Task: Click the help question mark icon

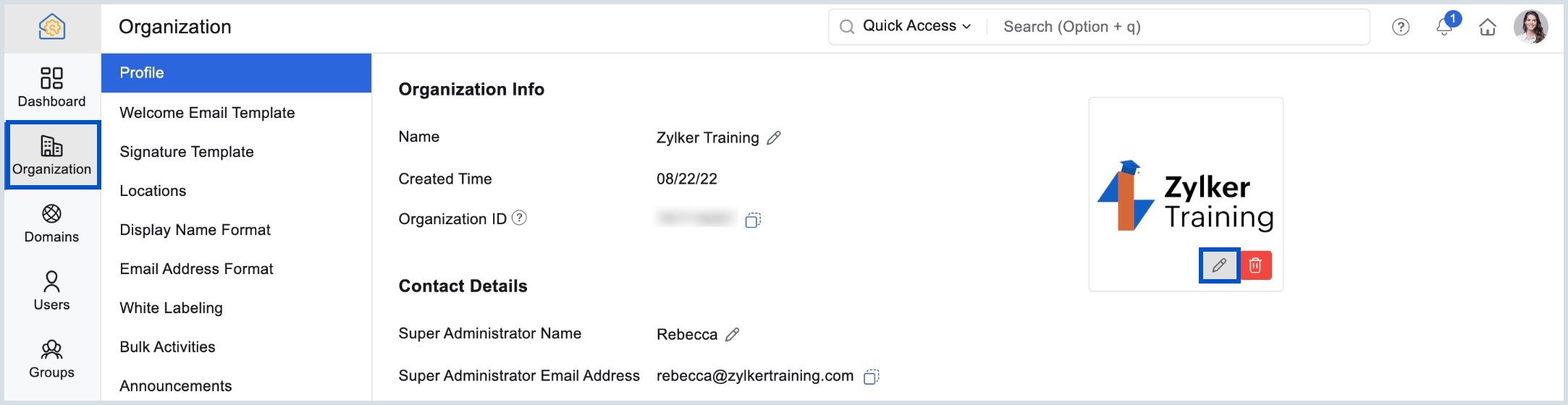Action: (x=1401, y=27)
